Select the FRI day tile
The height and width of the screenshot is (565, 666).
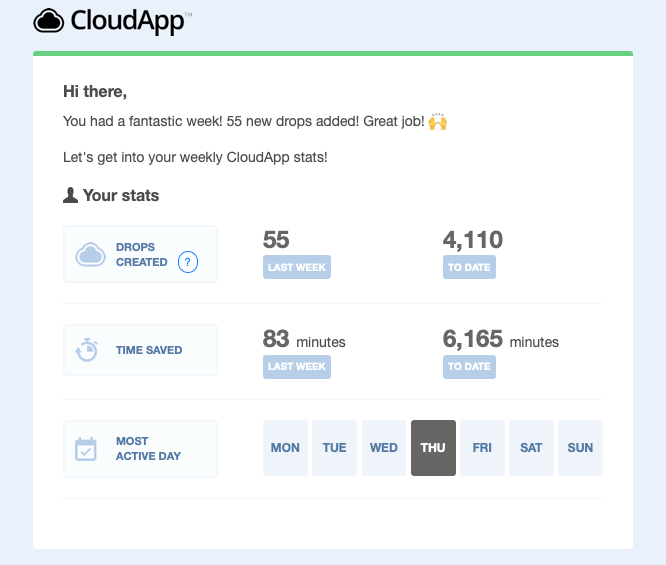(x=483, y=448)
